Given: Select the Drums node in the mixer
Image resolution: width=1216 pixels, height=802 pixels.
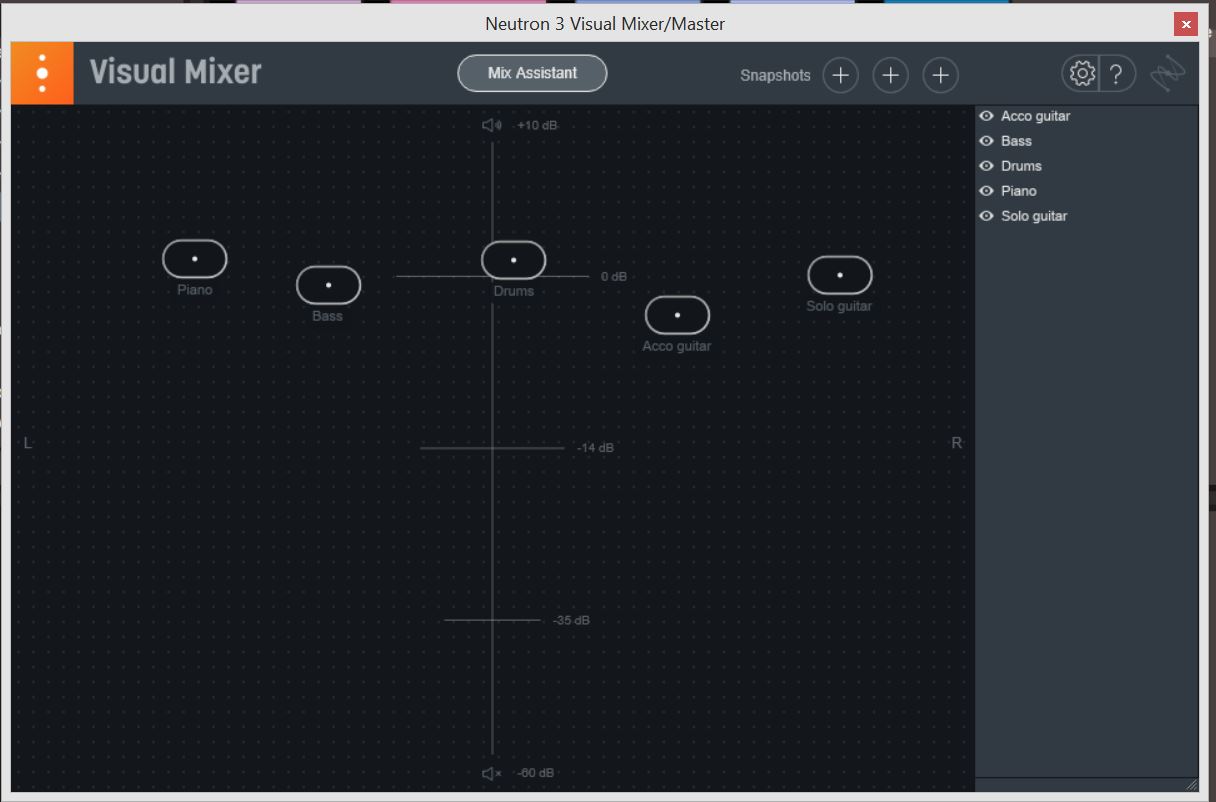Looking at the screenshot, I should tap(513, 260).
